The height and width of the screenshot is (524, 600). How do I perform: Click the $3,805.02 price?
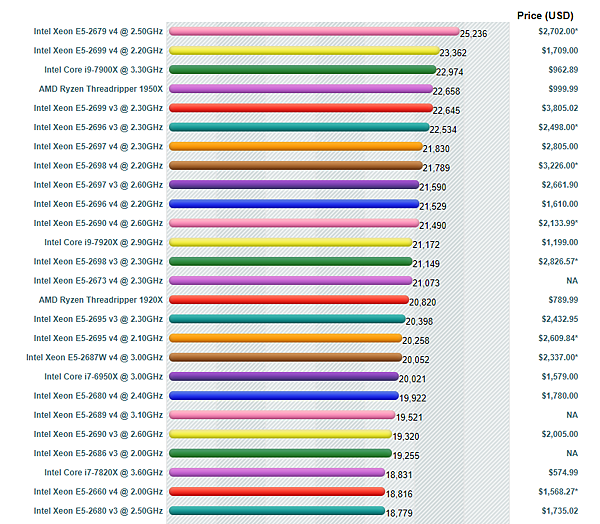559,108
